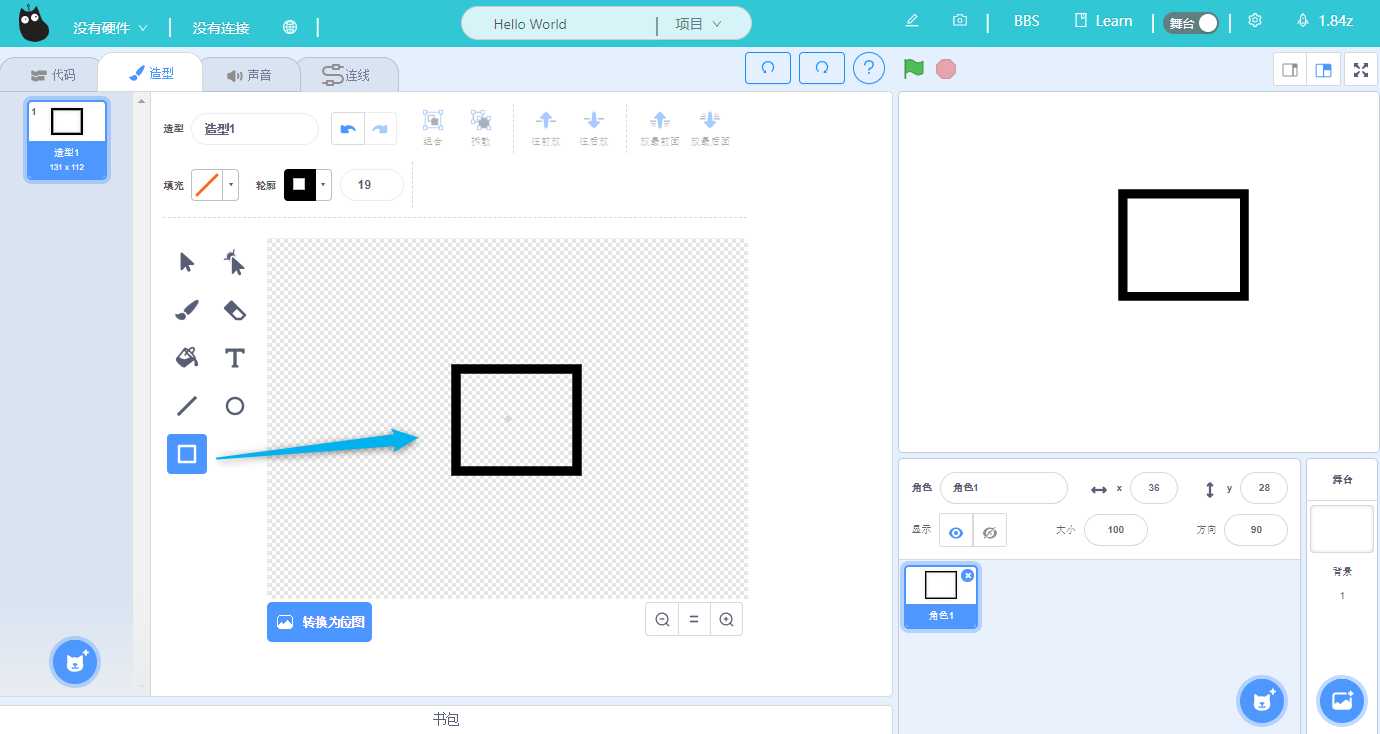Enter full screen stage mode
Image resolution: width=1380 pixels, height=734 pixels.
click(1361, 70)
